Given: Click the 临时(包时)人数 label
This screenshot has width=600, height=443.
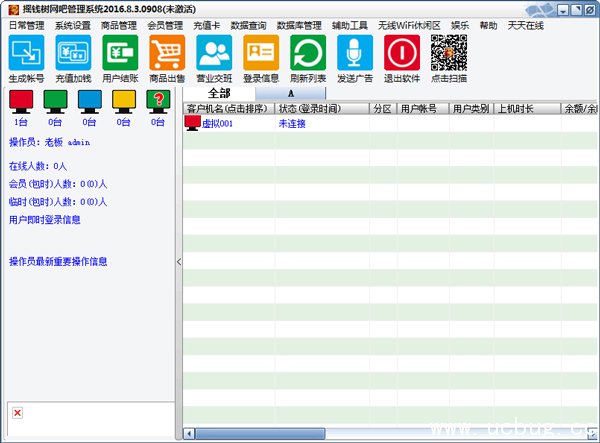Looking at the screenshot, I should tap(58, 202).
